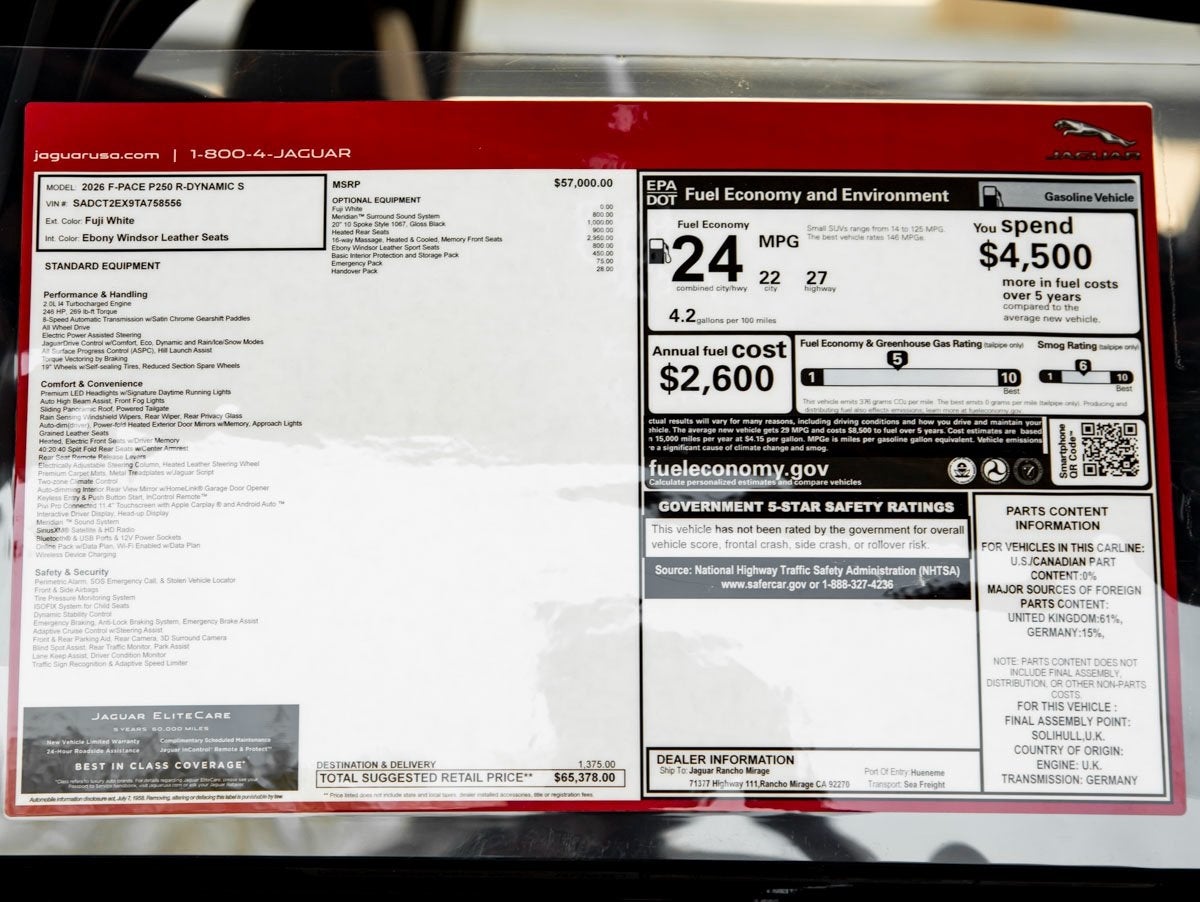The width and height of the screenshot is (1200, 902).
Task: Click the VIN number text
Action: click(127, 203)
